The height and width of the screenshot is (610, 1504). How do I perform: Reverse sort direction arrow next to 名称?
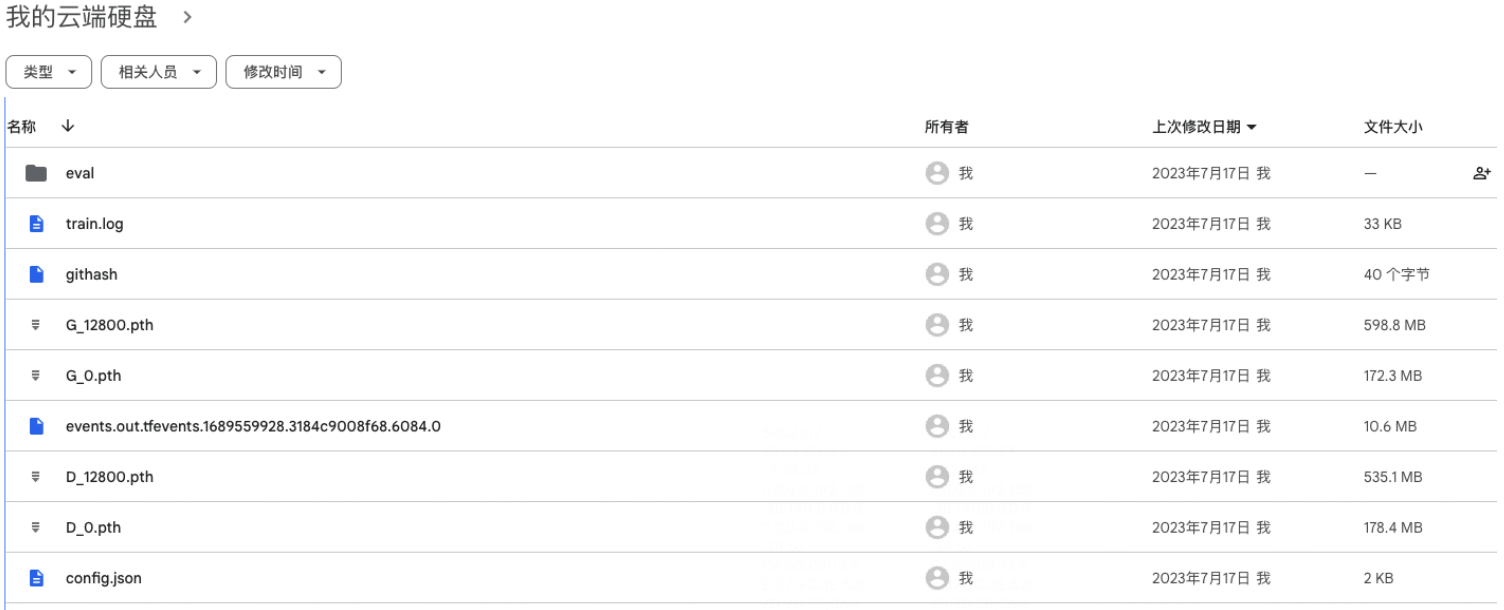point(67,126)
